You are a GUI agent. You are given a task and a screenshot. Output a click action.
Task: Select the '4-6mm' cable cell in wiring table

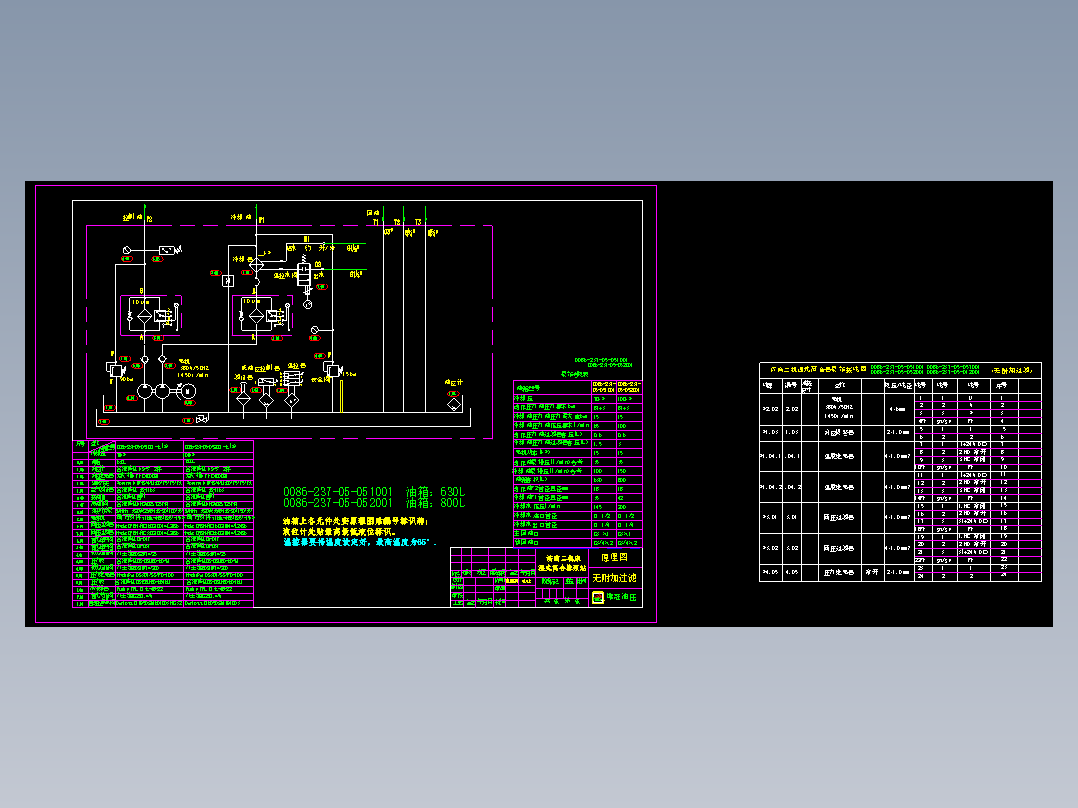[x=898, y=409]
